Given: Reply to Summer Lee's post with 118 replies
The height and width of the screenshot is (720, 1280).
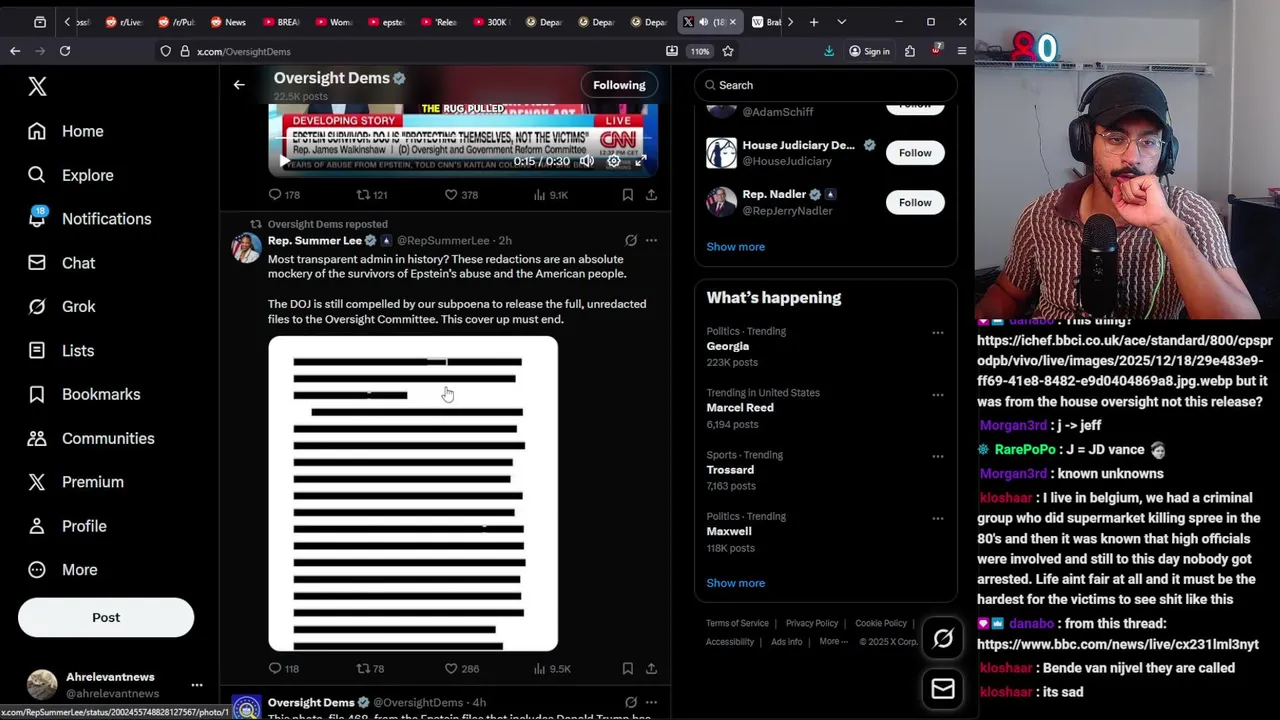Looking at the screenshot, I should tap(284, 668).
